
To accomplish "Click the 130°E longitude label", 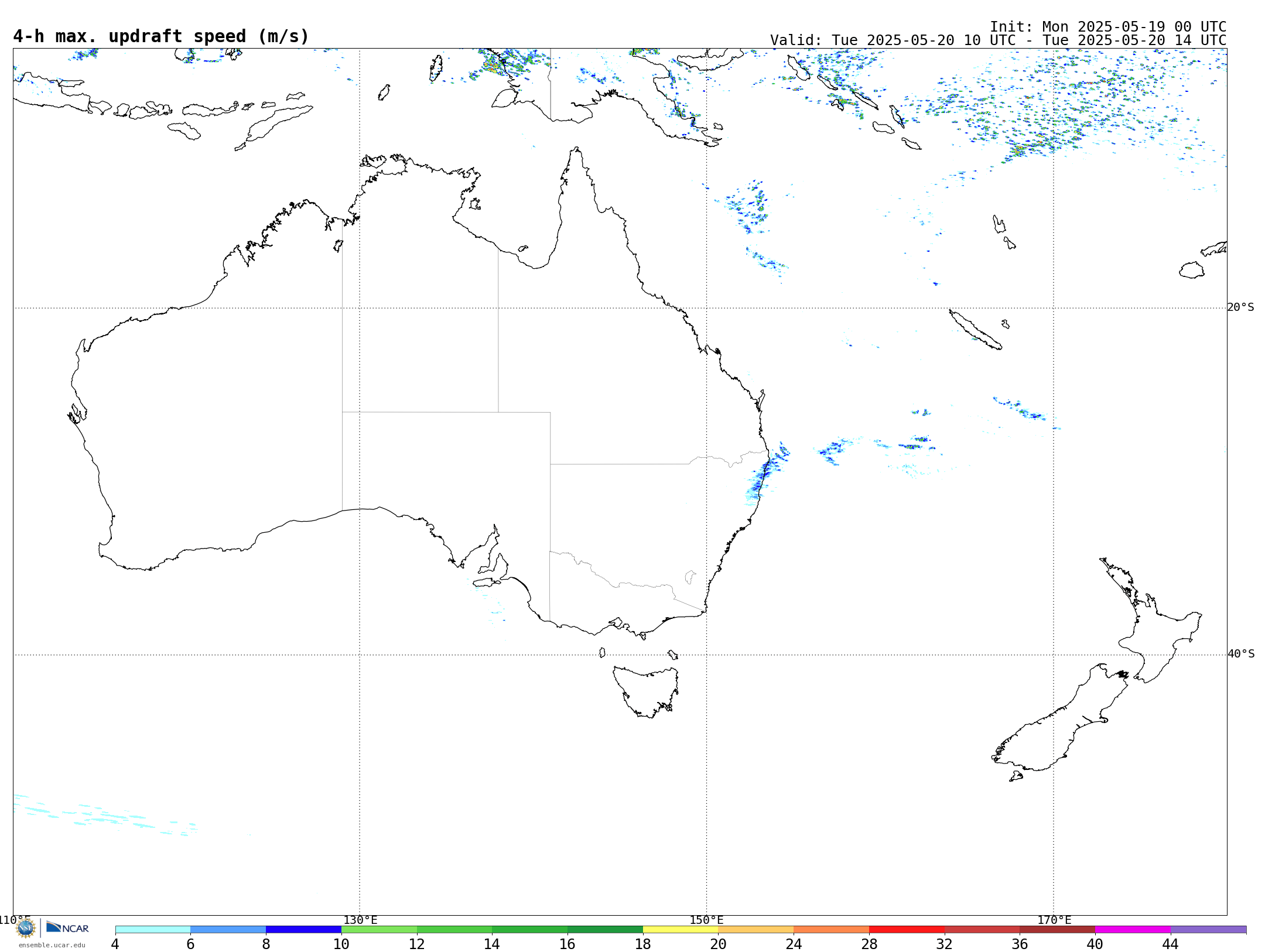I will [x=360, y=920].
